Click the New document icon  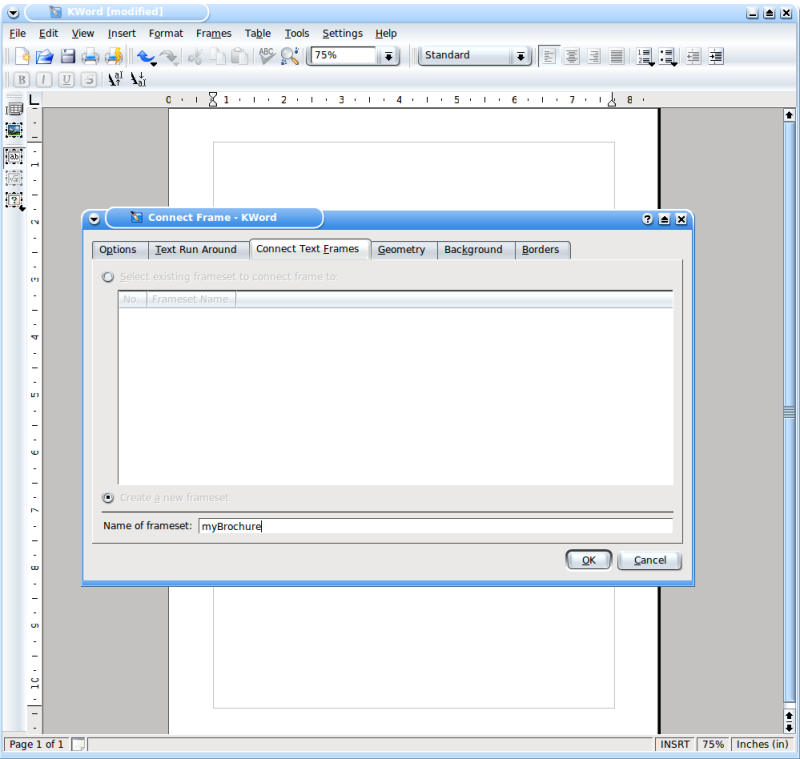pyautogui.click(x=22, y=56)
